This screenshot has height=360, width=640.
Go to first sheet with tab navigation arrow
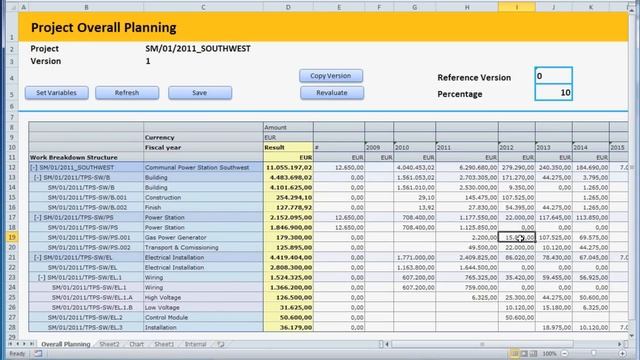tap(11, 344)
